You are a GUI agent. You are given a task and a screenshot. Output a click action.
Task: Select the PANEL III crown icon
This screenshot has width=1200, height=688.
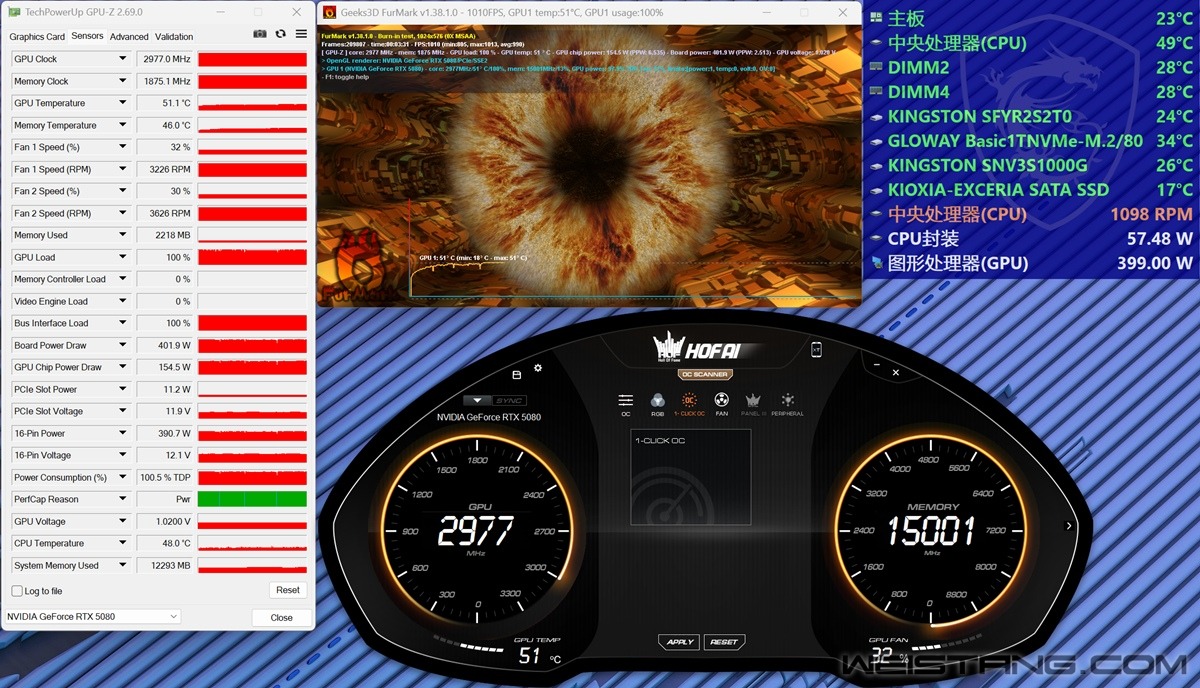click(752, 402)
